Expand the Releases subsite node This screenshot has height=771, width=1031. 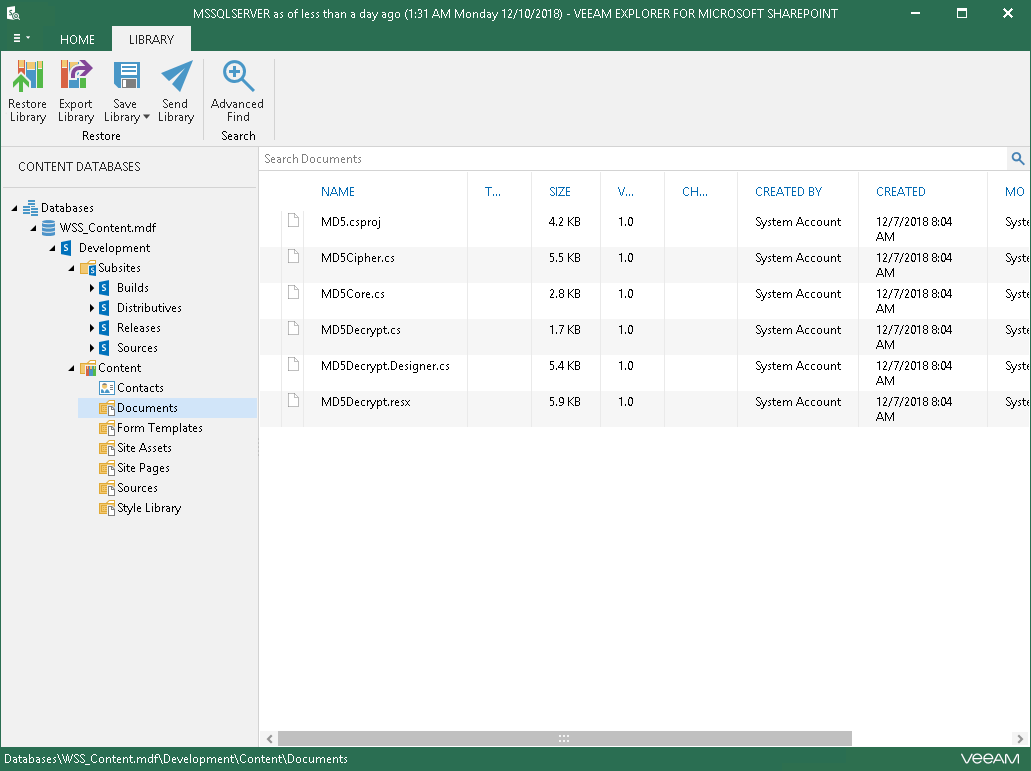click(93, 328)
